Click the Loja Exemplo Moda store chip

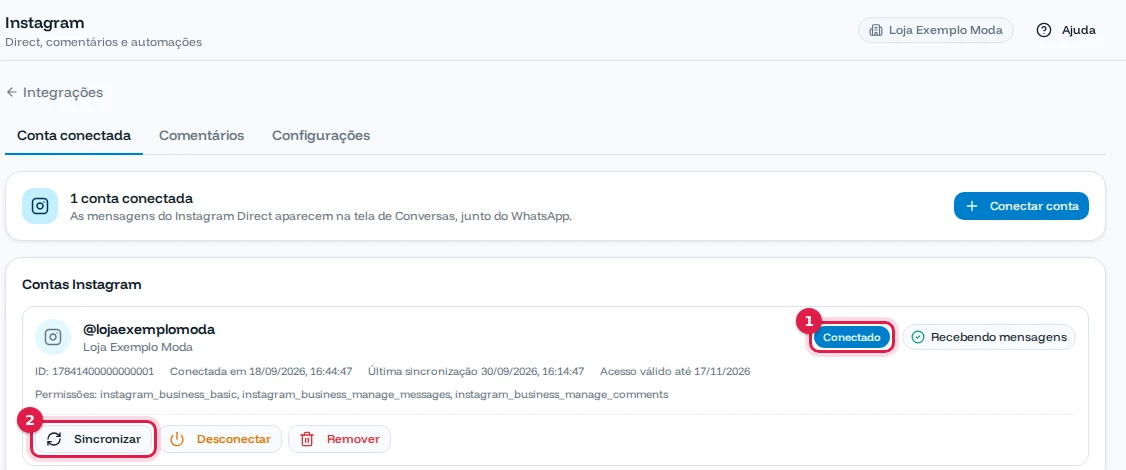[x=936, y=30]
